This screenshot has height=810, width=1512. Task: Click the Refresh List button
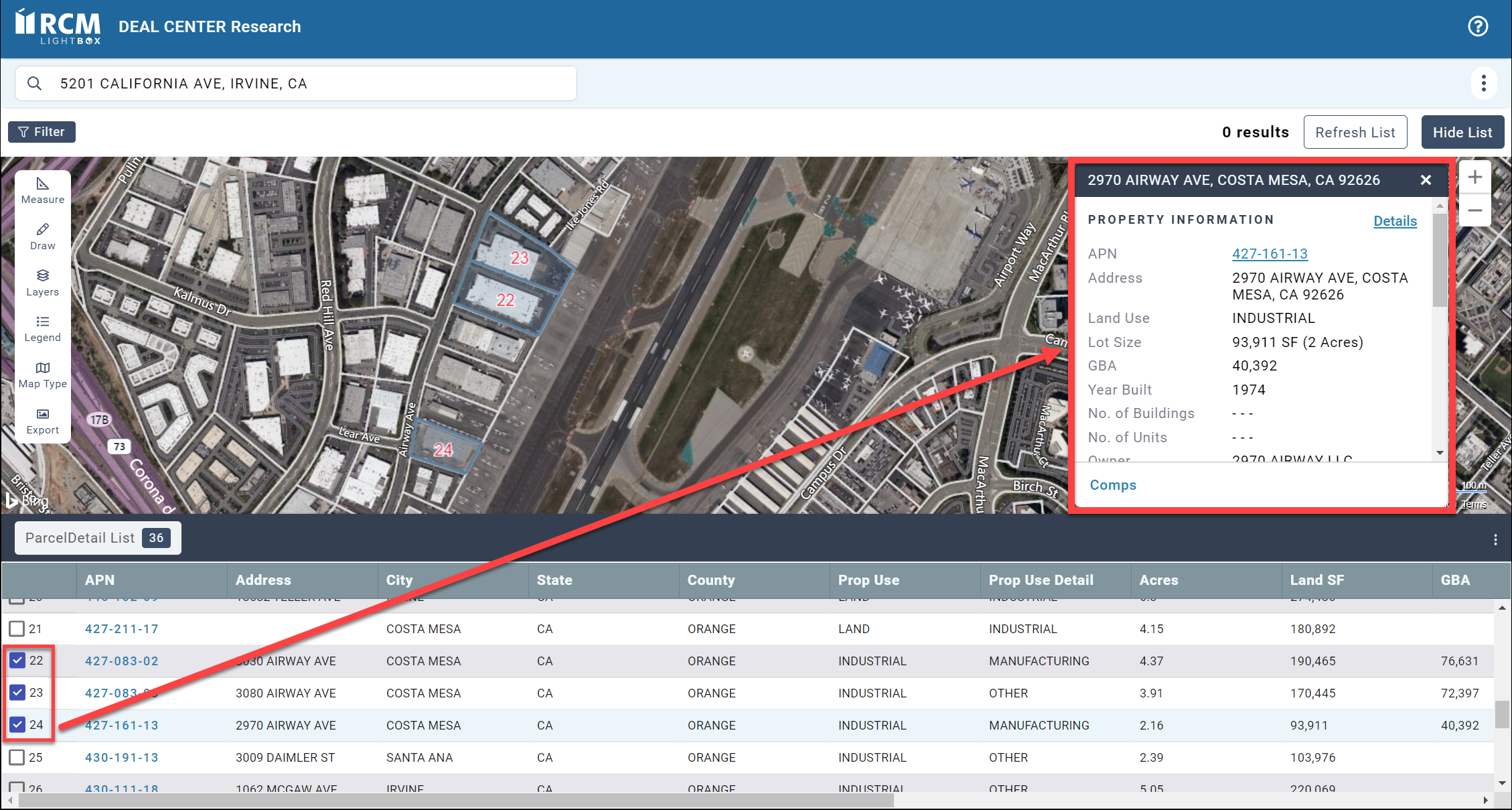click(1355, 133)
